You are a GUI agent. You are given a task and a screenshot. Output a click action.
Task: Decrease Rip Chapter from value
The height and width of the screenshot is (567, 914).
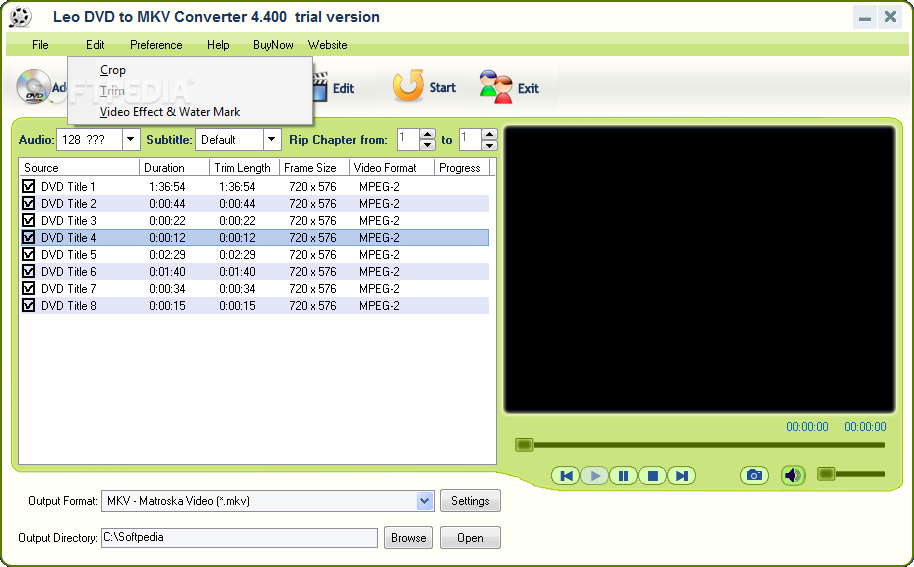[x=428, y=145]
